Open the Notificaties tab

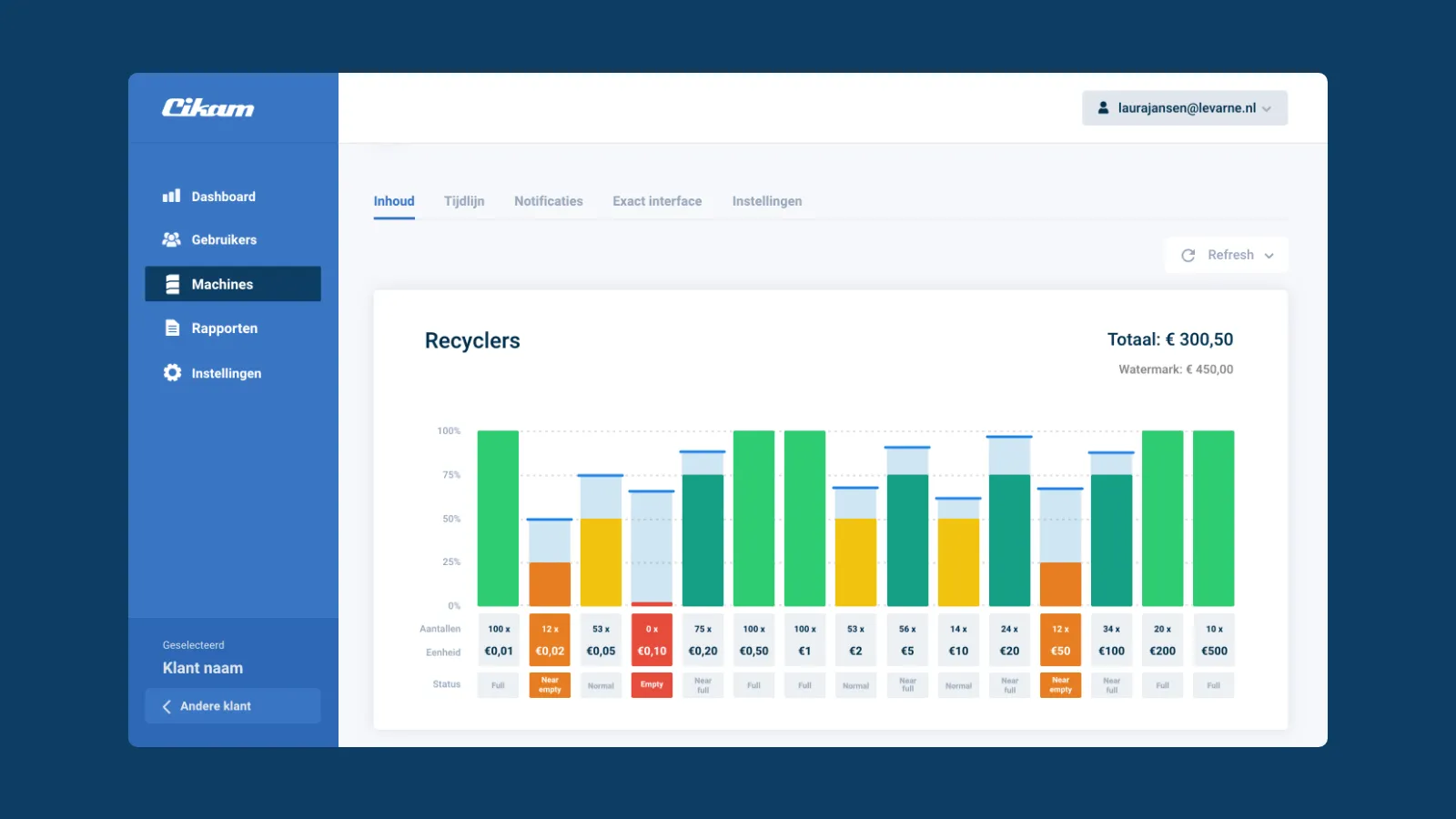click(x=549, y=201)
